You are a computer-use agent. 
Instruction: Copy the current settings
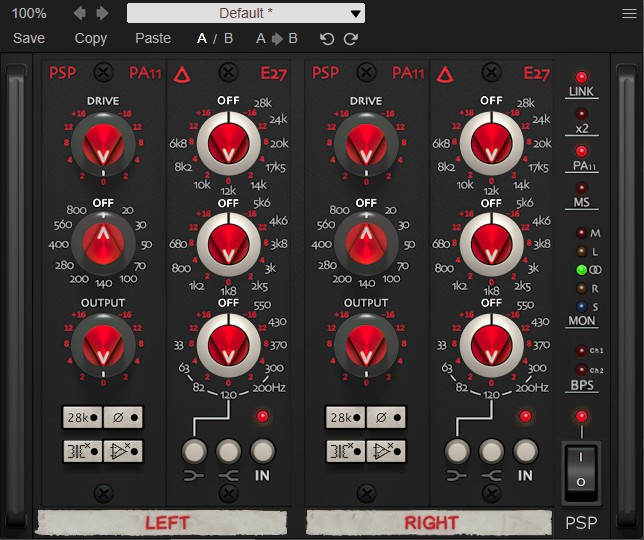click(x=91, y=38)
